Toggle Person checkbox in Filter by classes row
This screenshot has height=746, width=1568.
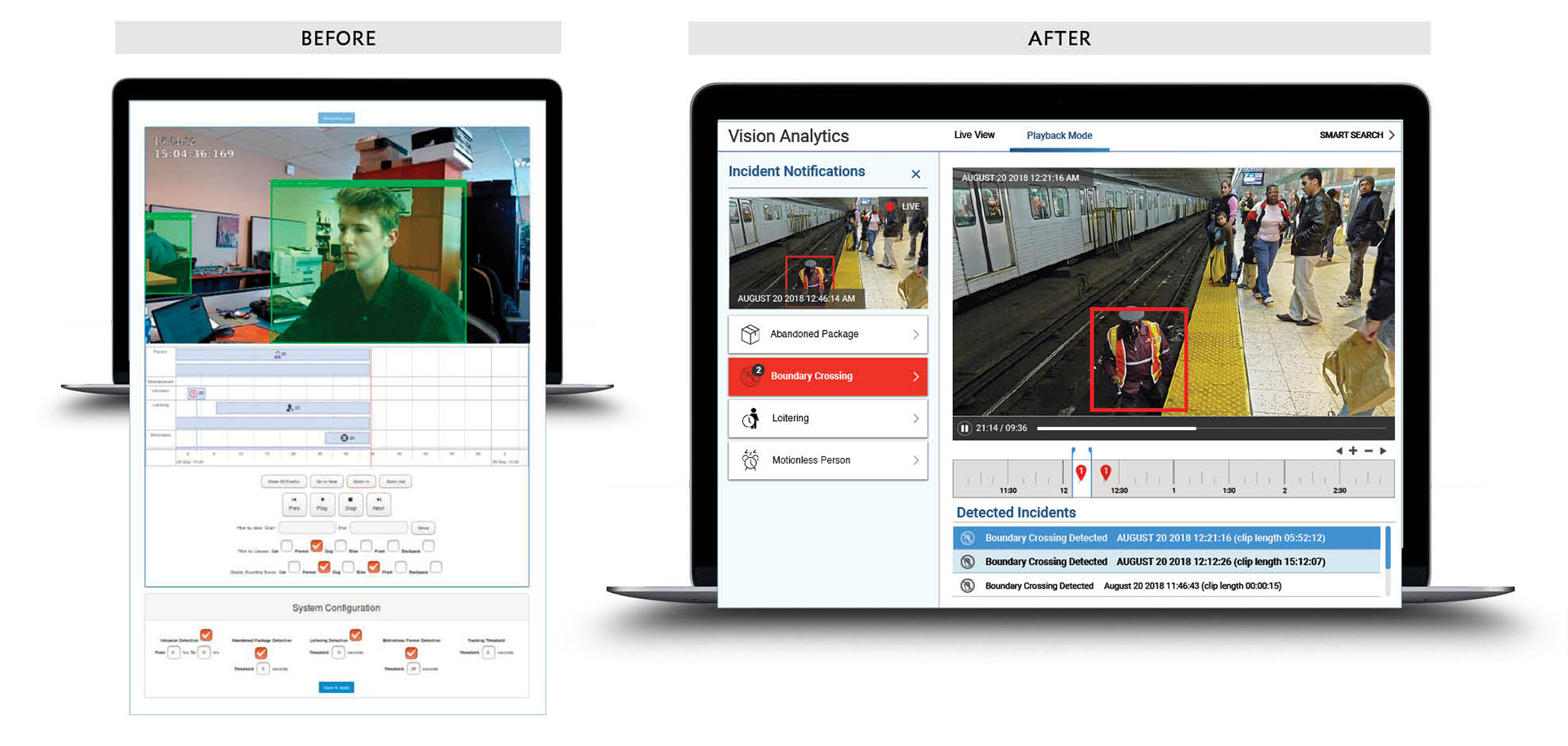(x=316, y=546)
